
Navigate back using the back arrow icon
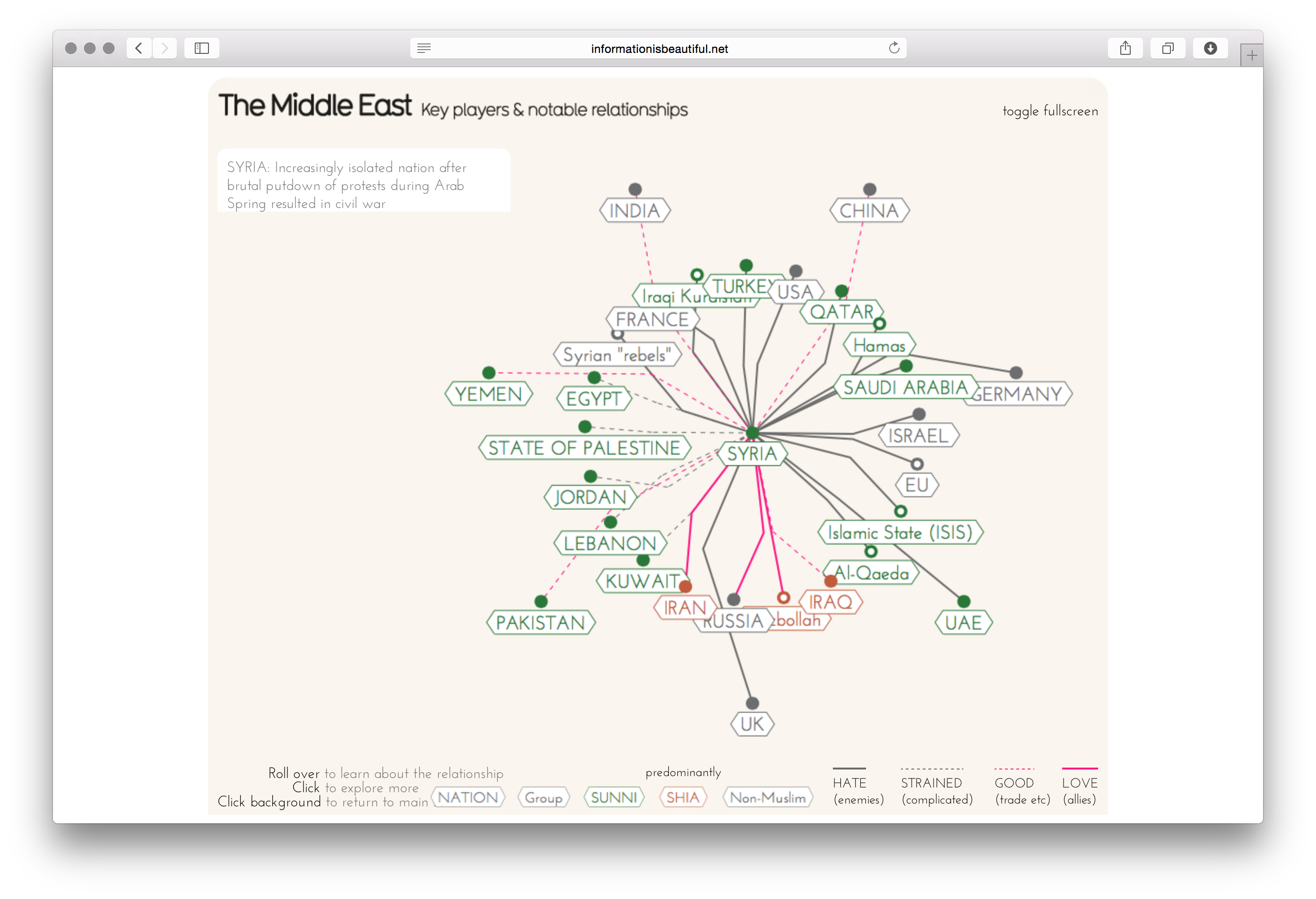[139, 48]
